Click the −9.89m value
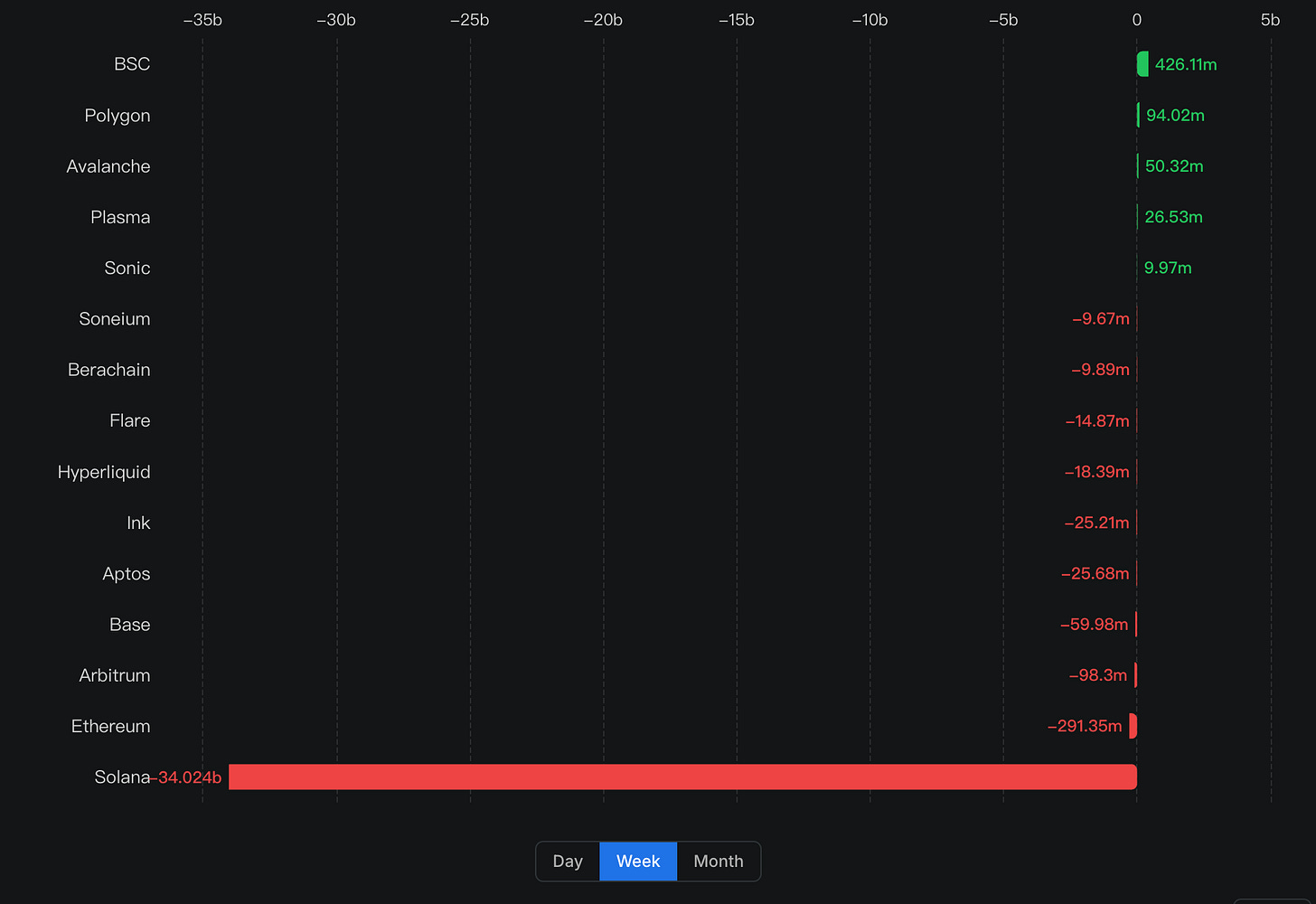The width and height of the screenshot is (1316, 904). (1100, 370)
